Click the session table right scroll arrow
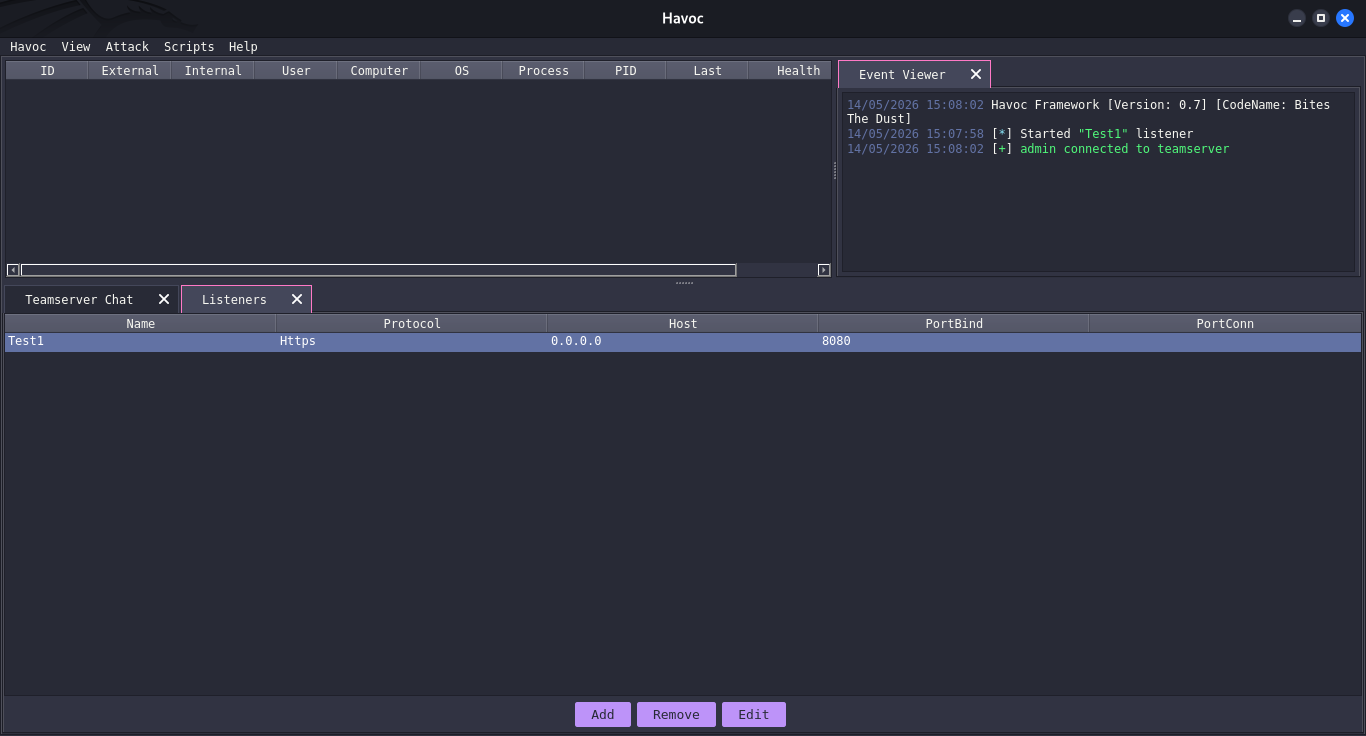This screenshot has width=1366, height=736. point(824,270)
